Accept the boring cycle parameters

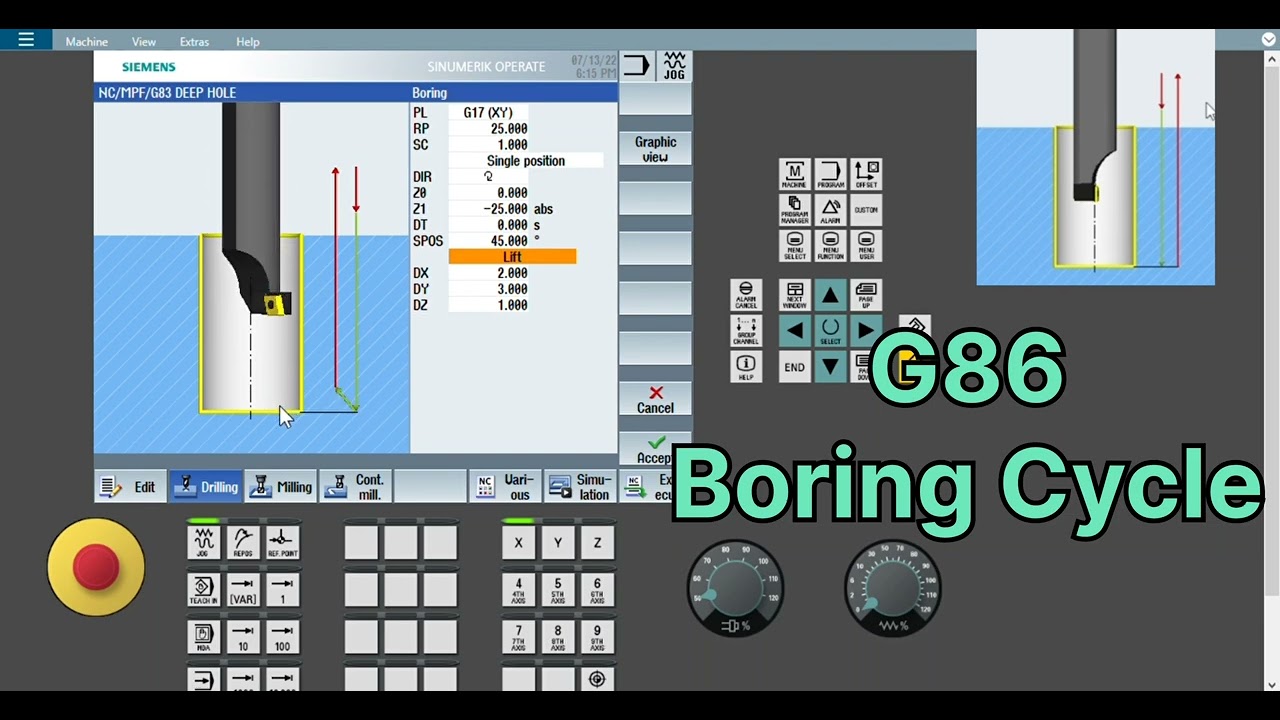(x=655, y=449)
